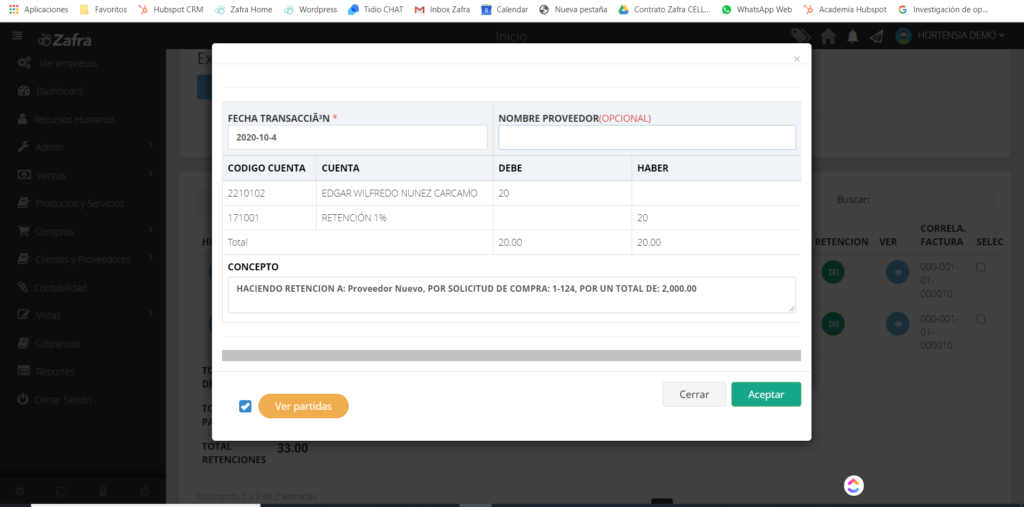Click the Cerrar button
The height and width of the screenshot is (507, 1024).
pos(694,395)
